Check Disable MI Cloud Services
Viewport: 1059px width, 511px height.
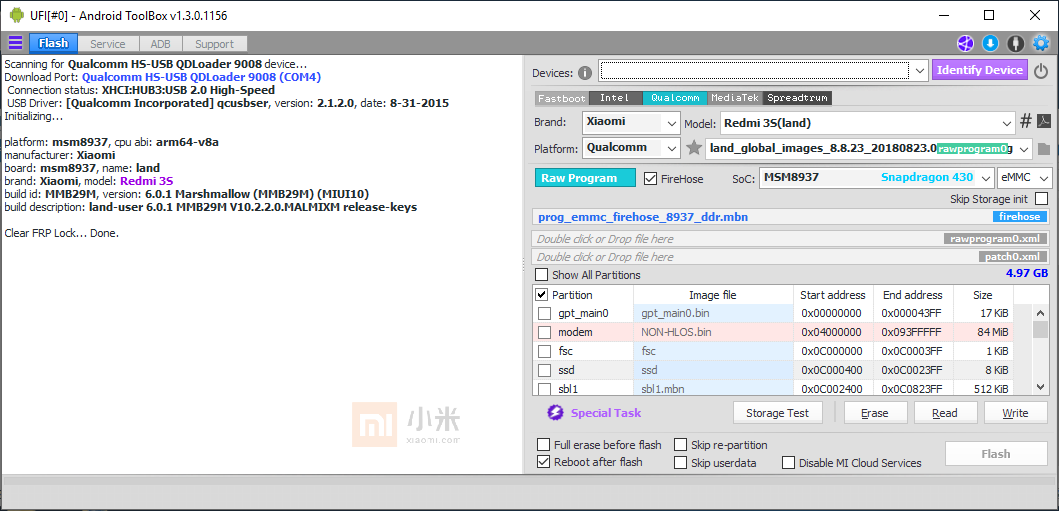(789, 463)
